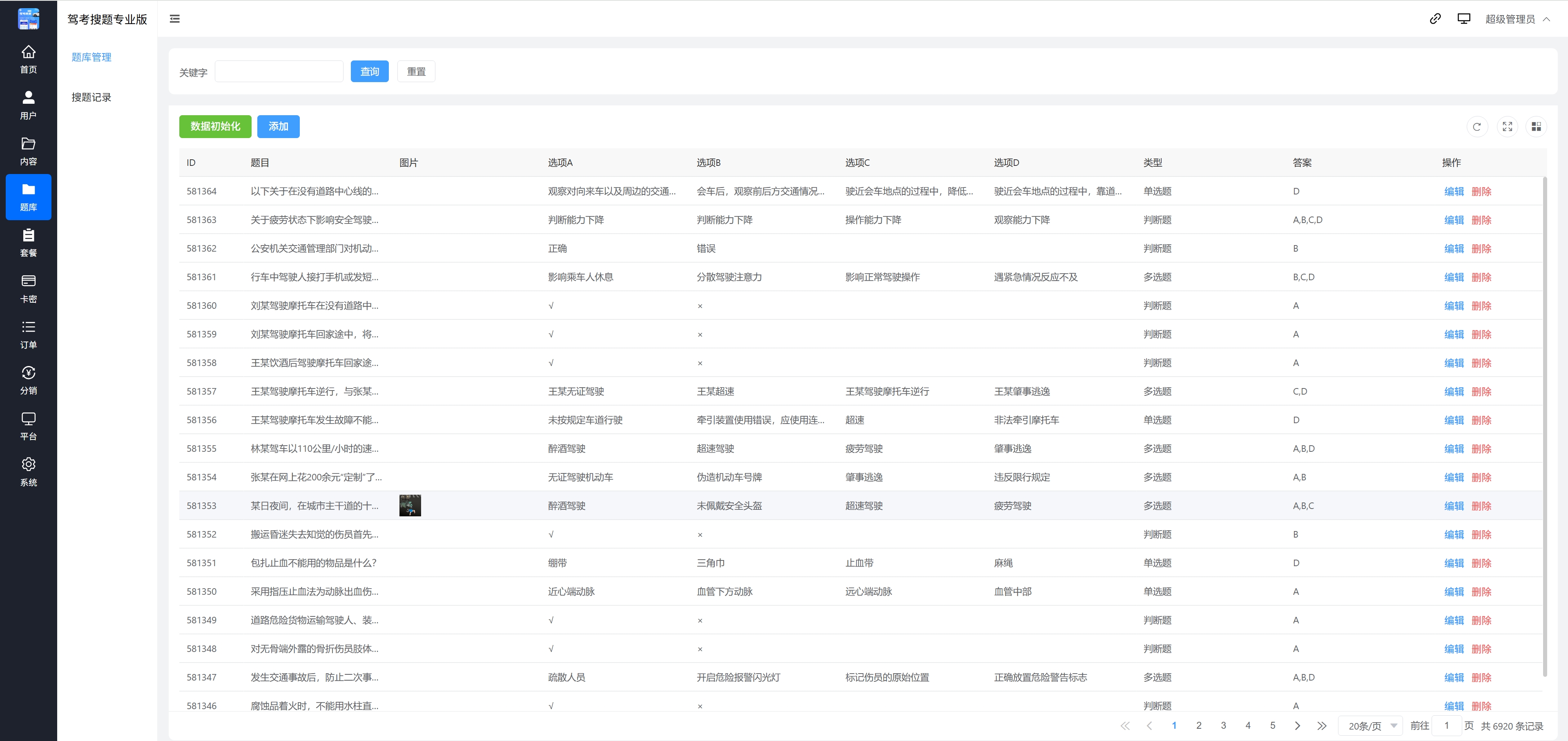Go to previous page arrow
The image size is (1568, 741).
coord(1149,726)
